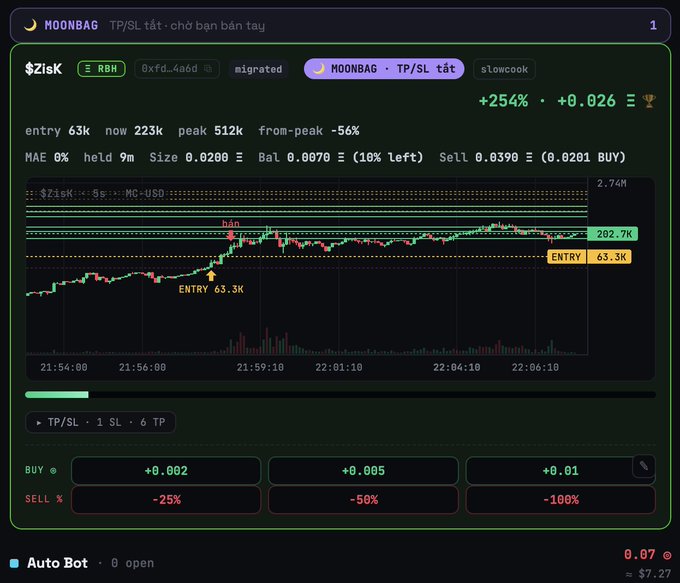Click the 'now 223k' stat

point(134,131)
